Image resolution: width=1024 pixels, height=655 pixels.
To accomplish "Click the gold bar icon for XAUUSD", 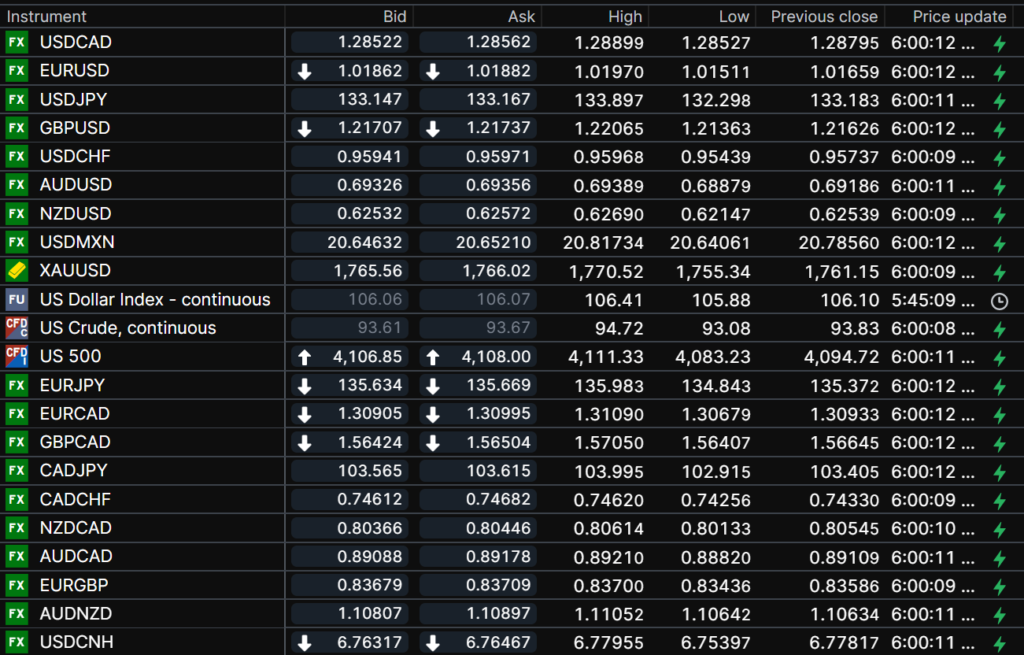I will [17, 271].
